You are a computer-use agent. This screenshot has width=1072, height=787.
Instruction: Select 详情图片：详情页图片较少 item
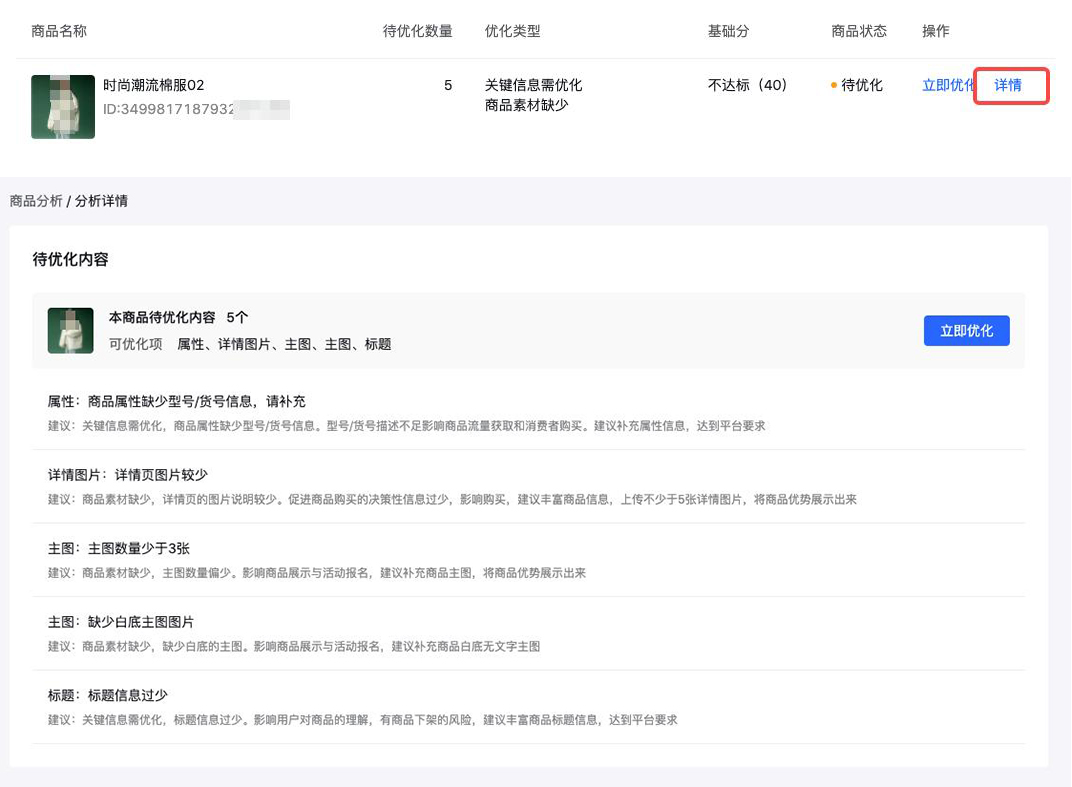(128, 475)
